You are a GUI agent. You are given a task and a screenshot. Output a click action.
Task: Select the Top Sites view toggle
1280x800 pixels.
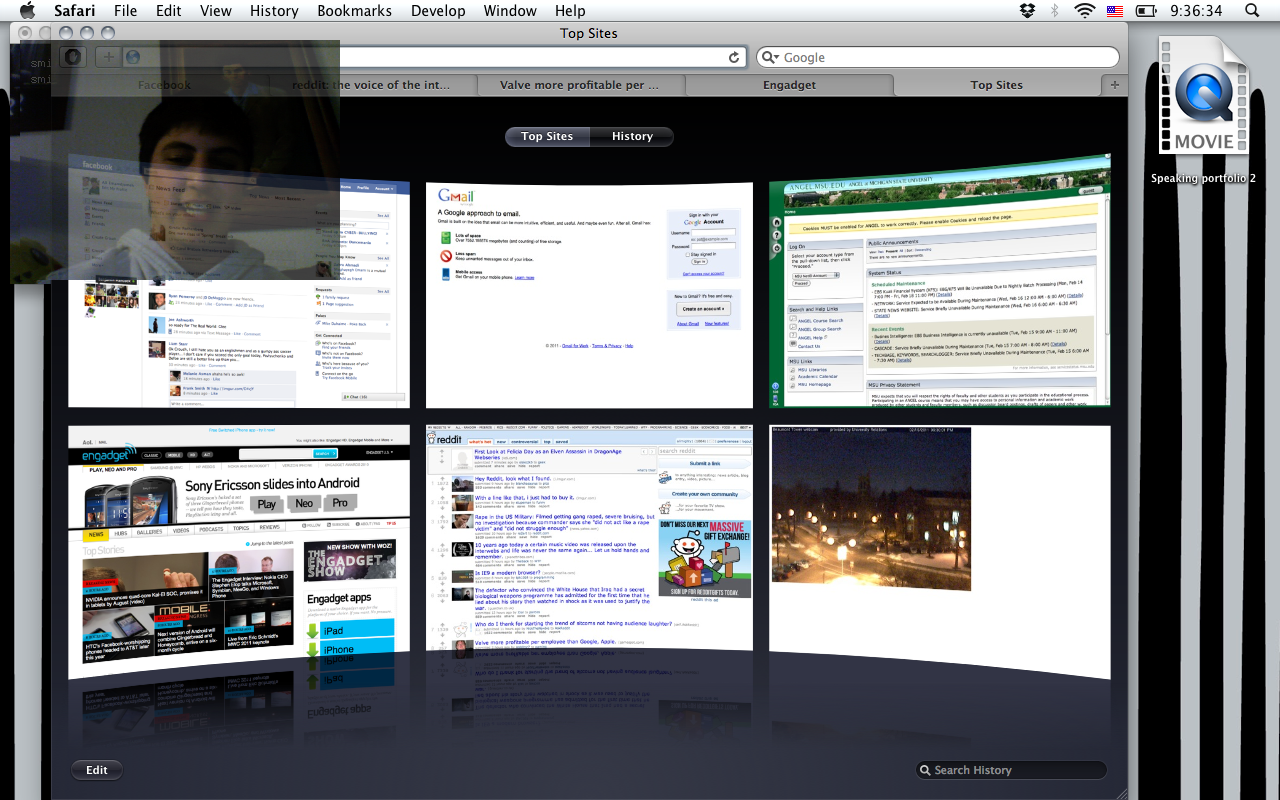point(547,137)
